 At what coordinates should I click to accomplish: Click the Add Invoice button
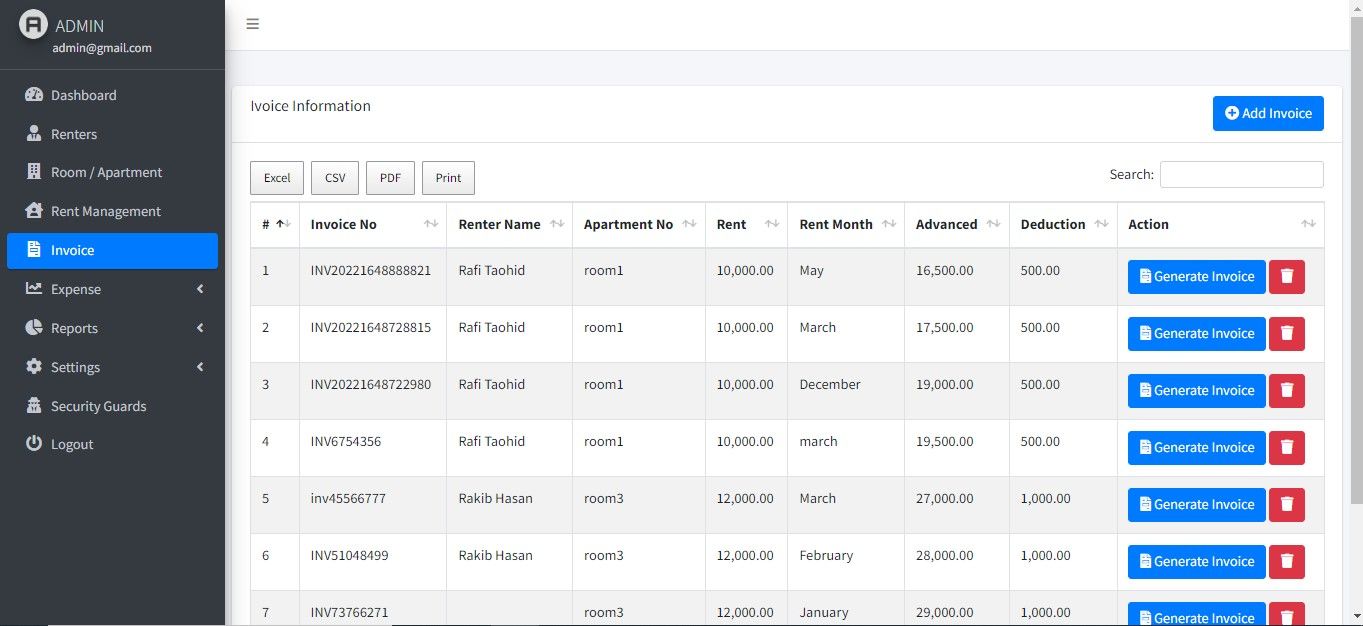(x=1268, y=113)
